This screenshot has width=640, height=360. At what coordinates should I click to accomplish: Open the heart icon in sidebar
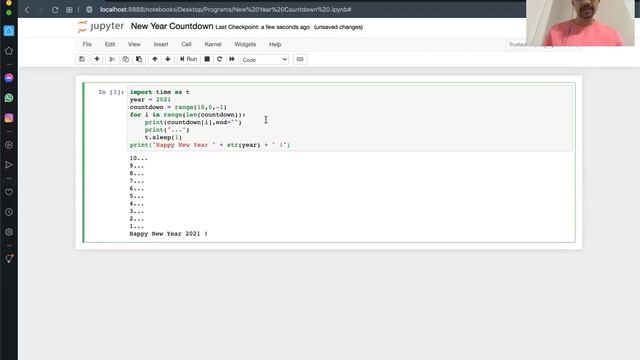[9, 192]
